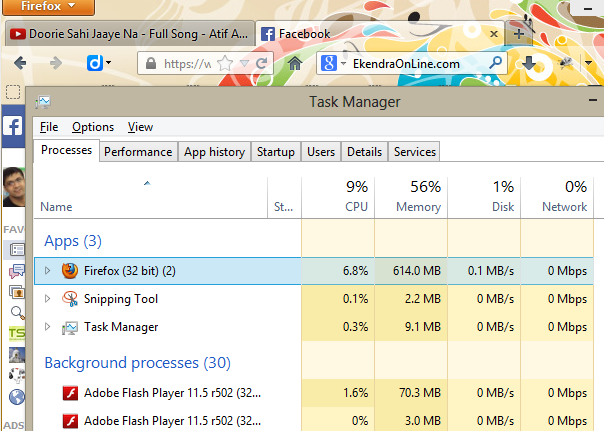Expand the Task Manager process row
The height and width of the screenshot is (431, 604).
(47, 327)
